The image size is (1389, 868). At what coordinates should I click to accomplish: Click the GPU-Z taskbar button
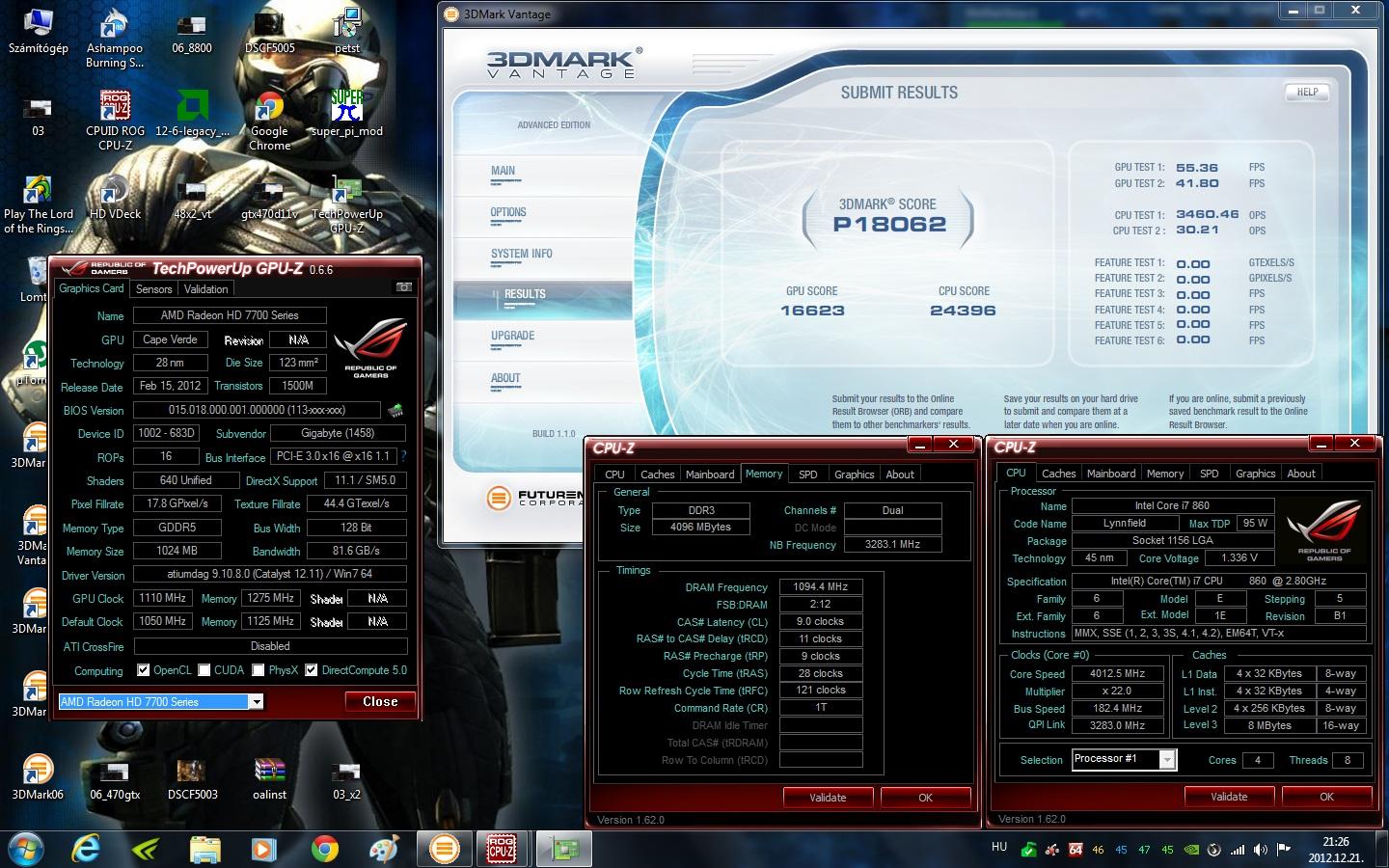[x=563, y=849]
